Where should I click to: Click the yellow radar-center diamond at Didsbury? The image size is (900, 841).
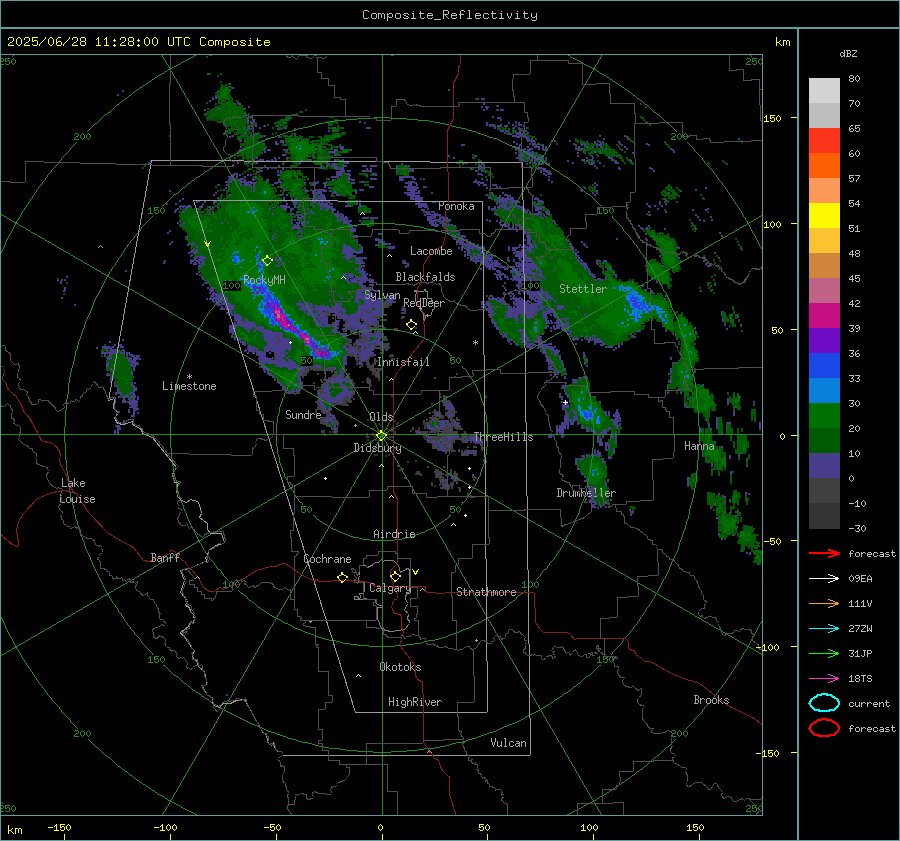pyautogui.click(x=381, y=436)
